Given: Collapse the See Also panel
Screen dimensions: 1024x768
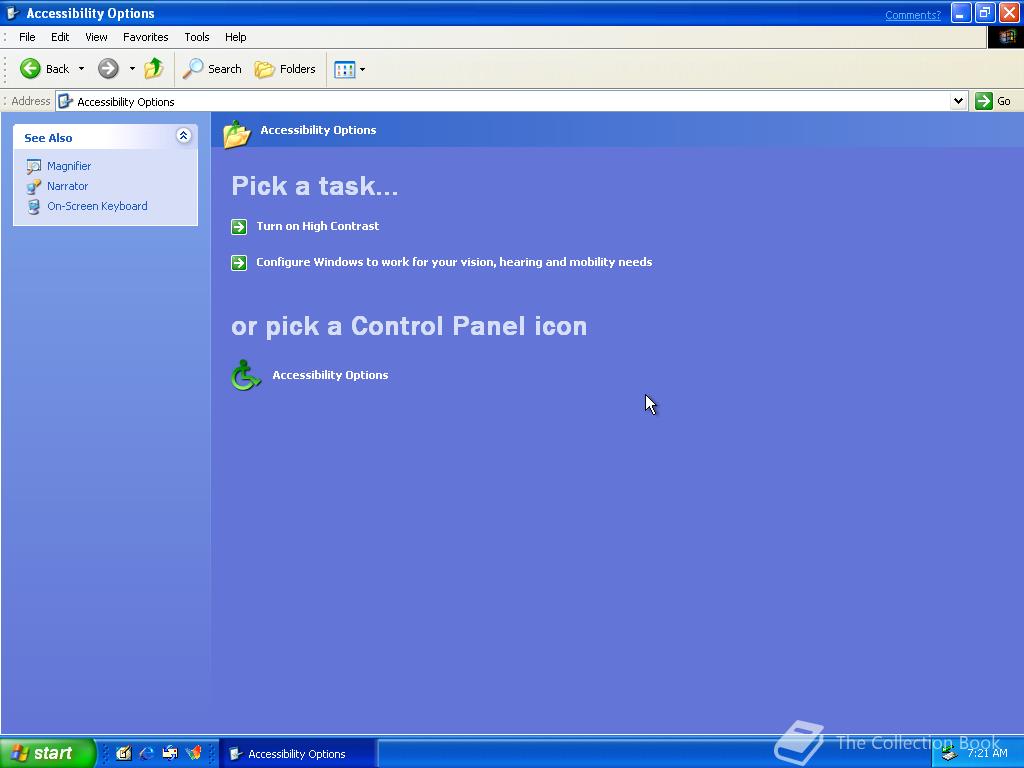Looking at the screenshot, I should 184,136.
